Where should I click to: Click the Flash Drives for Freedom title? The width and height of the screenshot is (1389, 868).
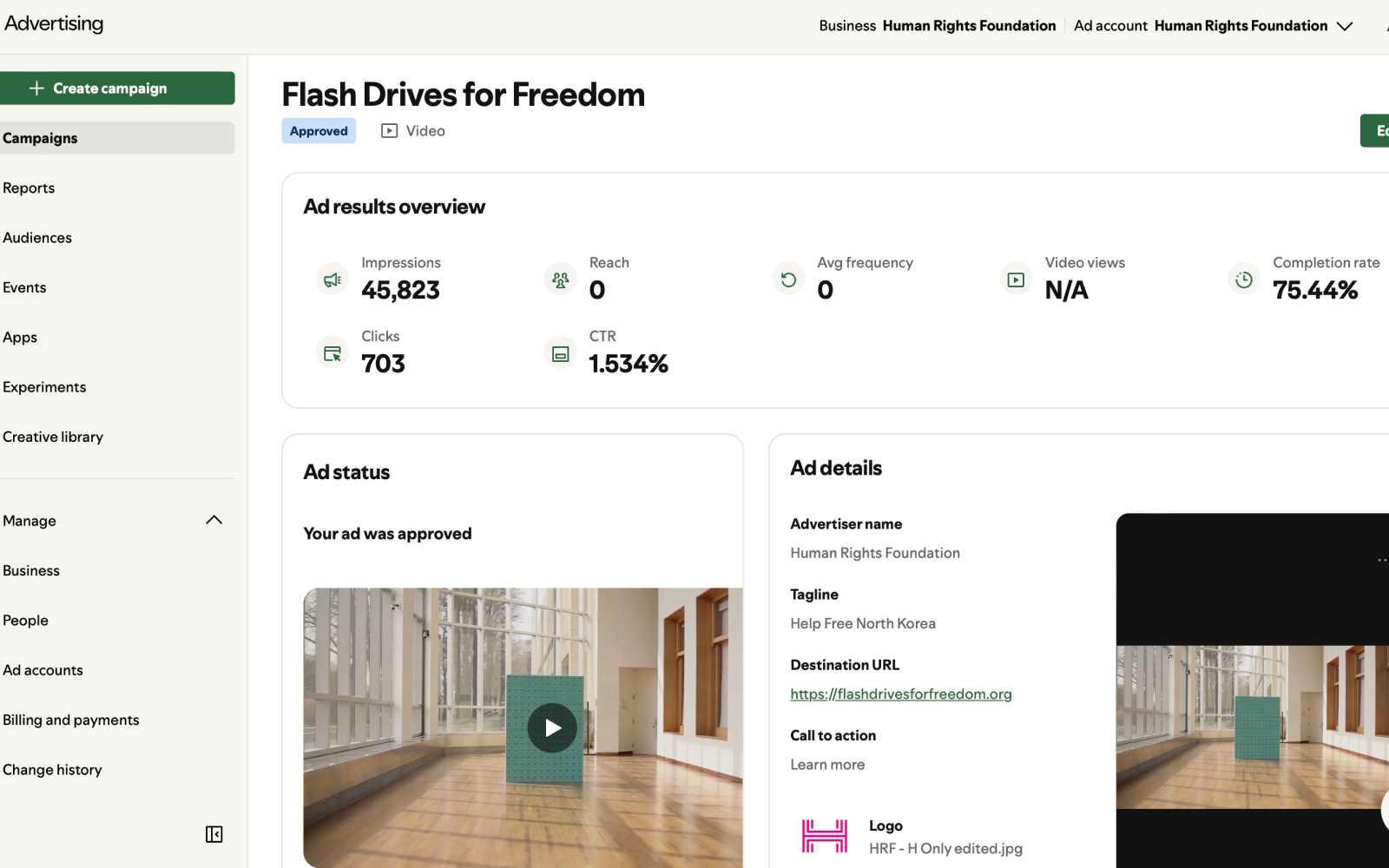click(x=464, y=95)
